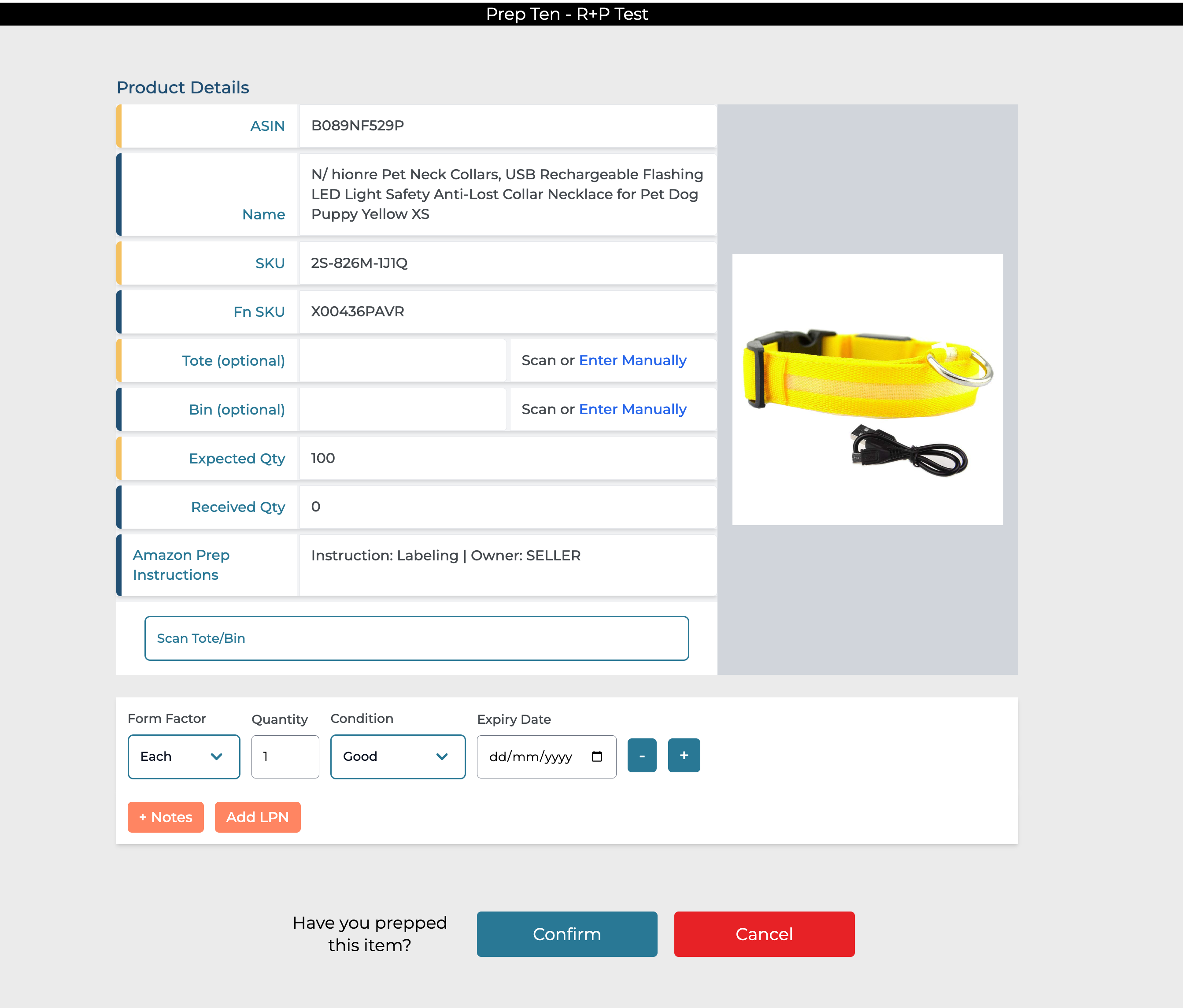Click Enter Manually link for Tote
Viewport: 1183px width, 1008px height.
click(x=632, y=360)
